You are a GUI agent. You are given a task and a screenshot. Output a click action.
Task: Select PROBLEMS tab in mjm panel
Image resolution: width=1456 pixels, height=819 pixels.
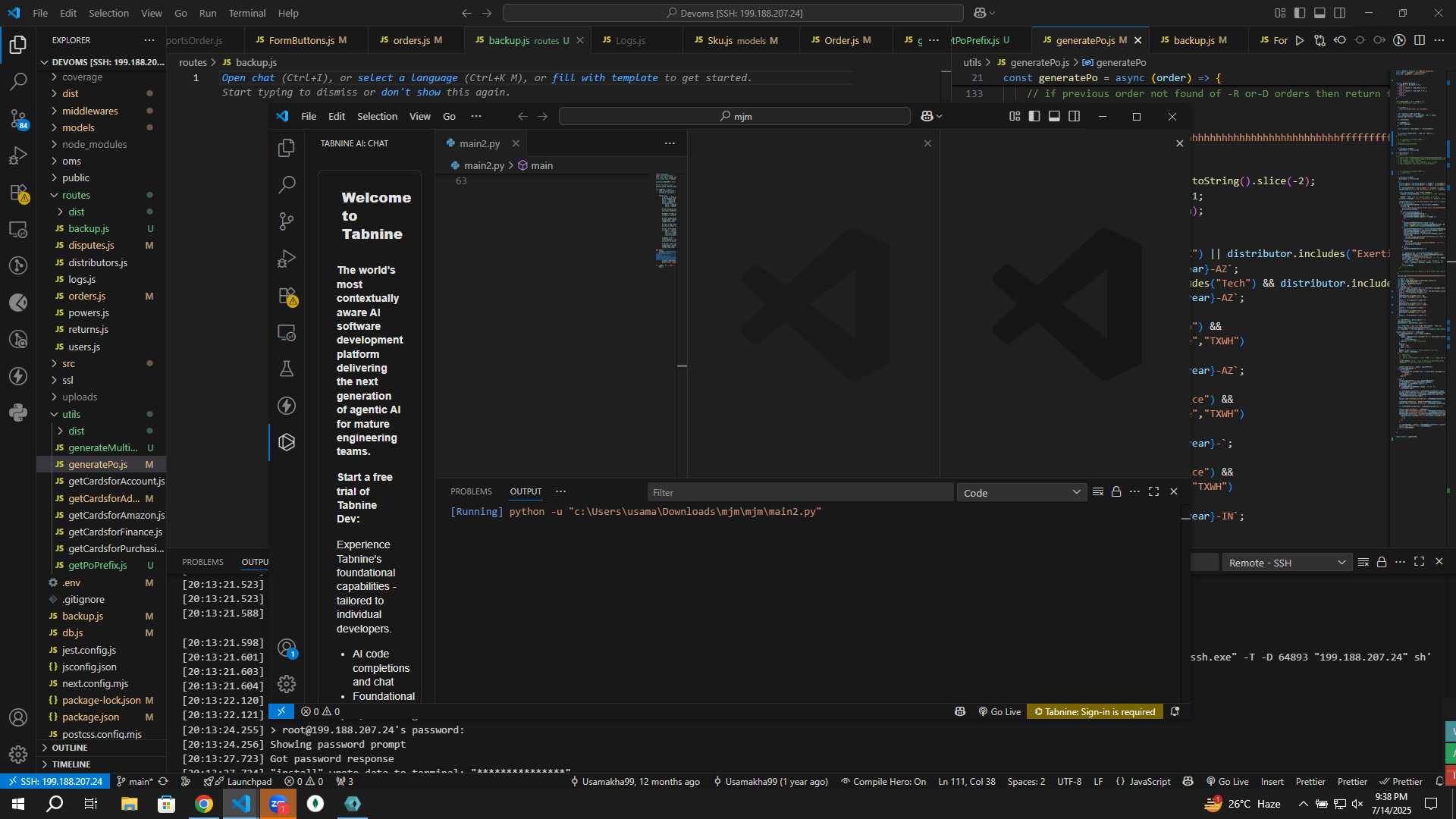471,491
